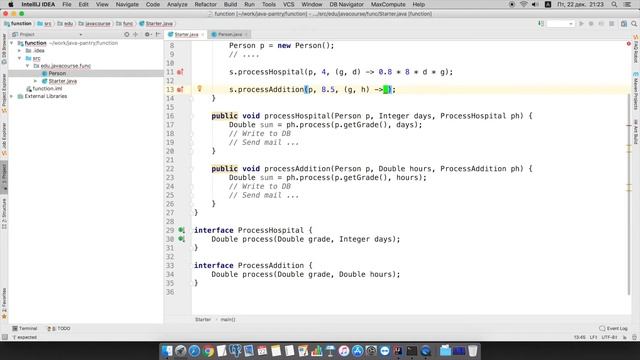The height and width of the screenshot is (360, 640).
Task: Click the implemented-interface gutter icon on line 29
Action: click(x=181, y=230)
